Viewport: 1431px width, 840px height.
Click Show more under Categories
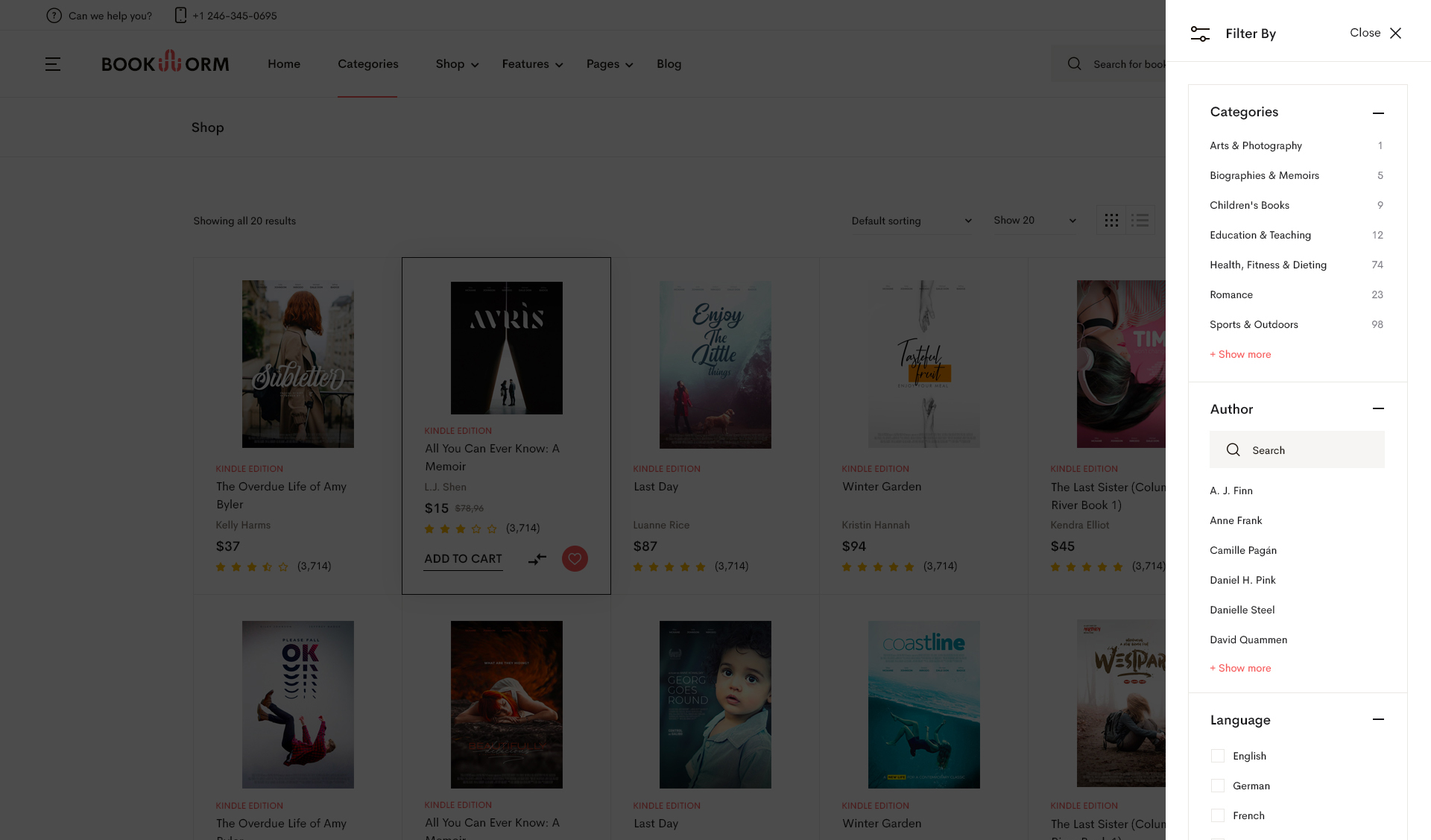click(1240, 355)
